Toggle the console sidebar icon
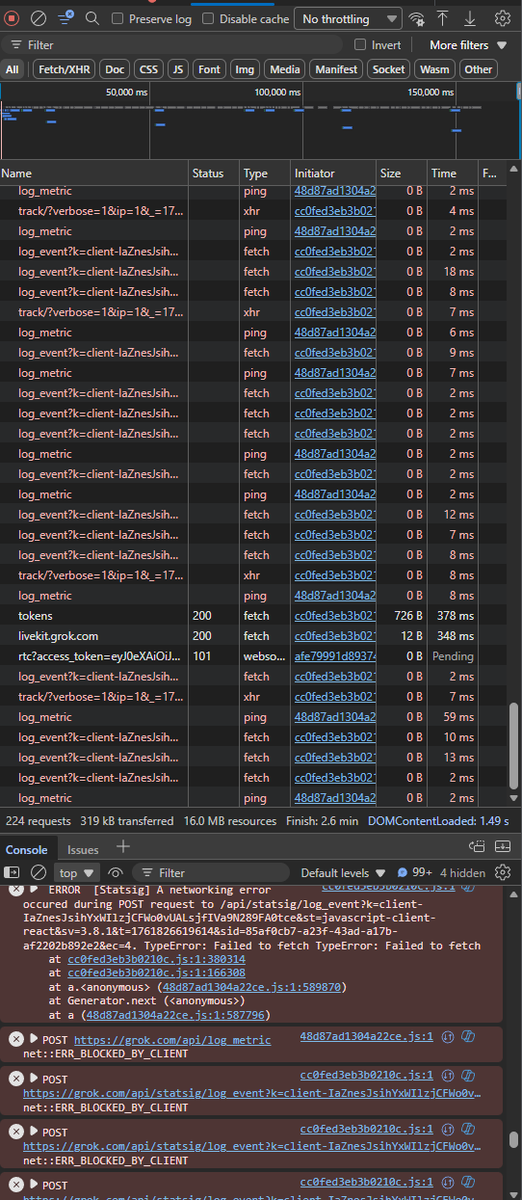This screenshot has height=1200, width=522. pyautogui.click(x=13, y=872)
